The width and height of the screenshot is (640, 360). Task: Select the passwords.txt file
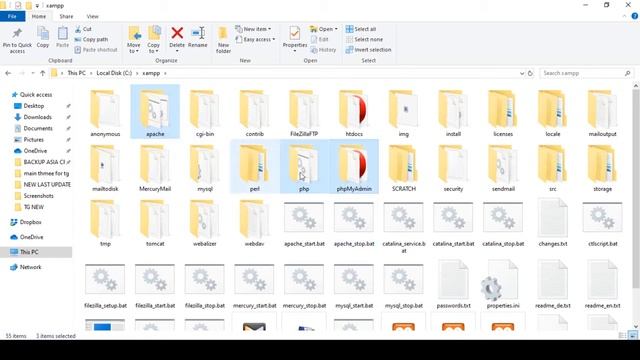[x=453, y=284]
